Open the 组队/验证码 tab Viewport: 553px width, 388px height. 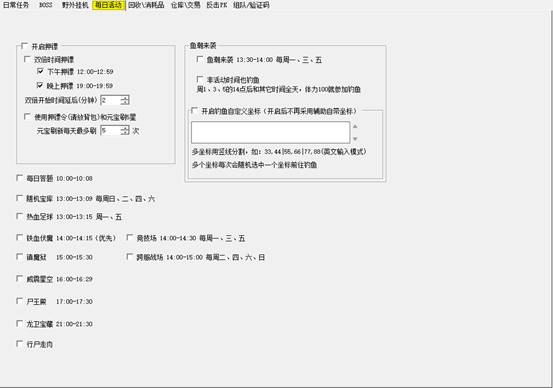point(251,5)
